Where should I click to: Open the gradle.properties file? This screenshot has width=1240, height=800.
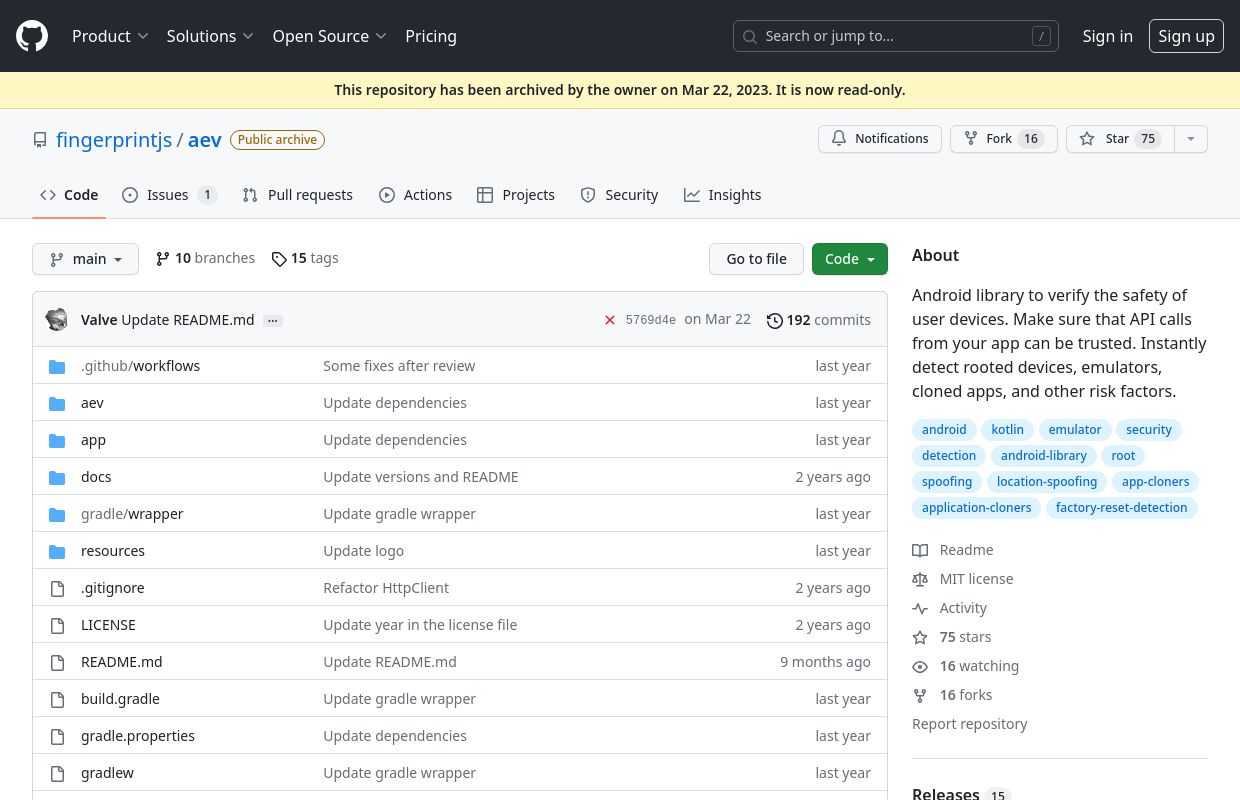click(138, 736)
